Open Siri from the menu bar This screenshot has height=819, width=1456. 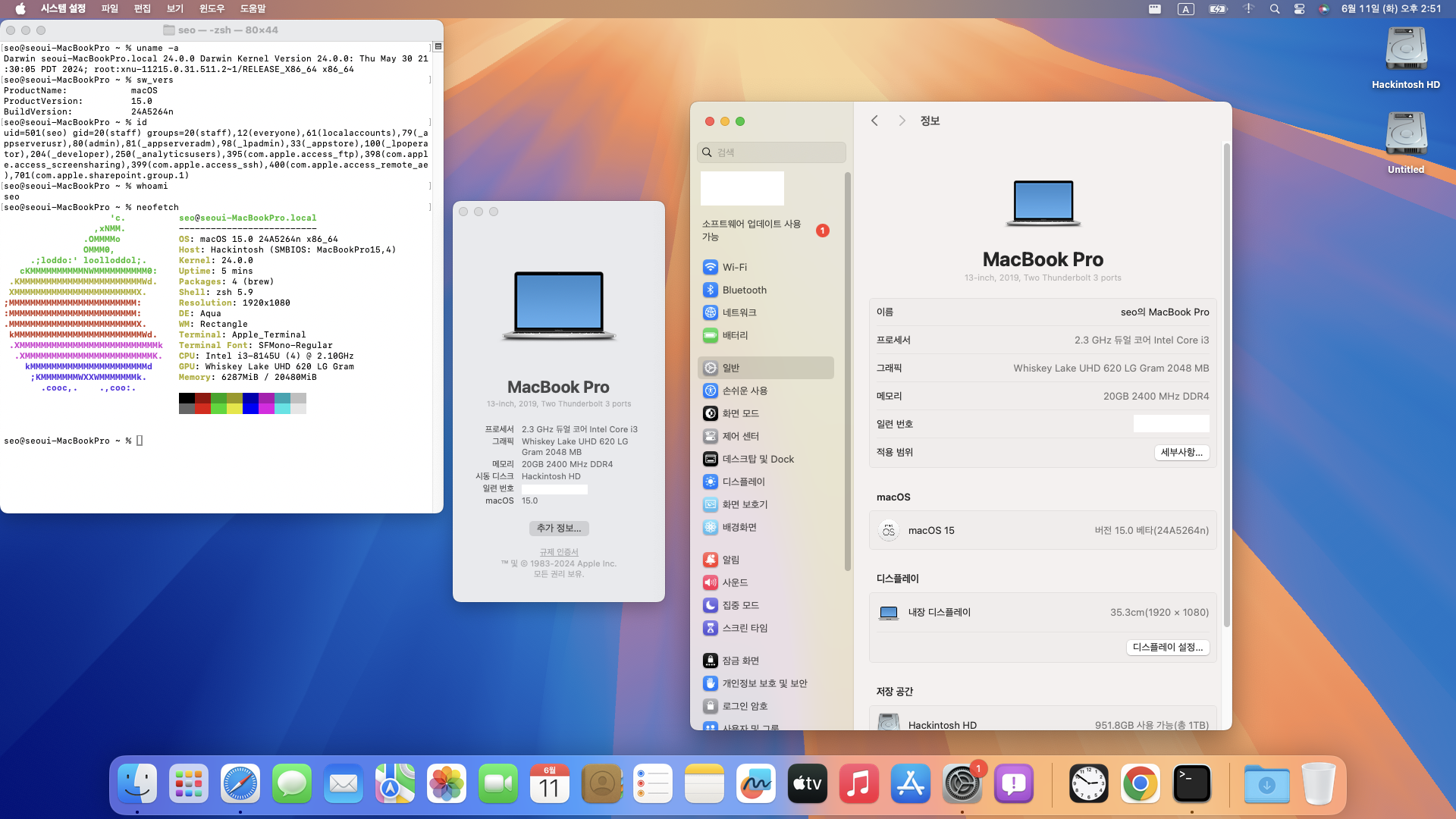click(x=1323, y=9)
